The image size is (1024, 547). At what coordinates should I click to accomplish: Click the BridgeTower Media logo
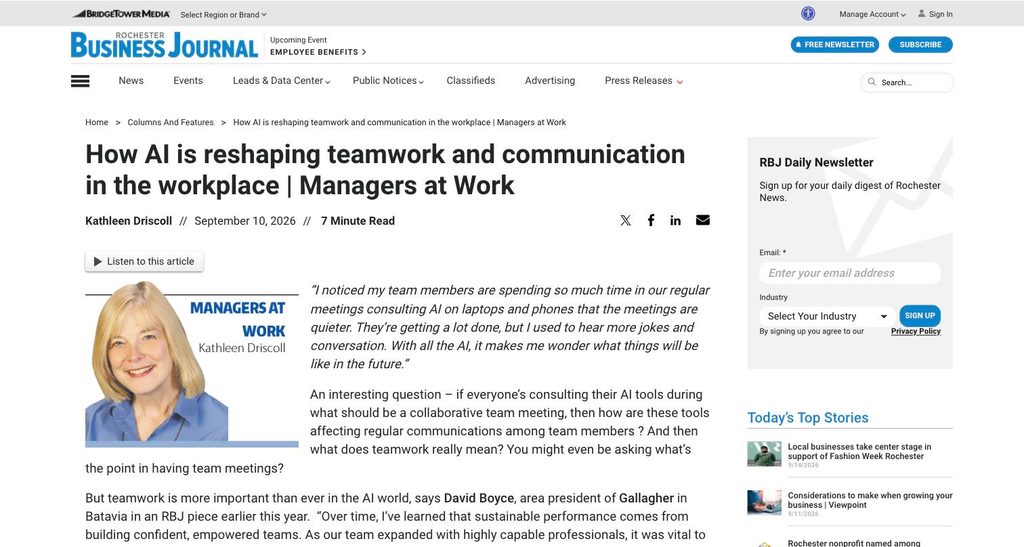pyautogui.click(x=121, y=14)
